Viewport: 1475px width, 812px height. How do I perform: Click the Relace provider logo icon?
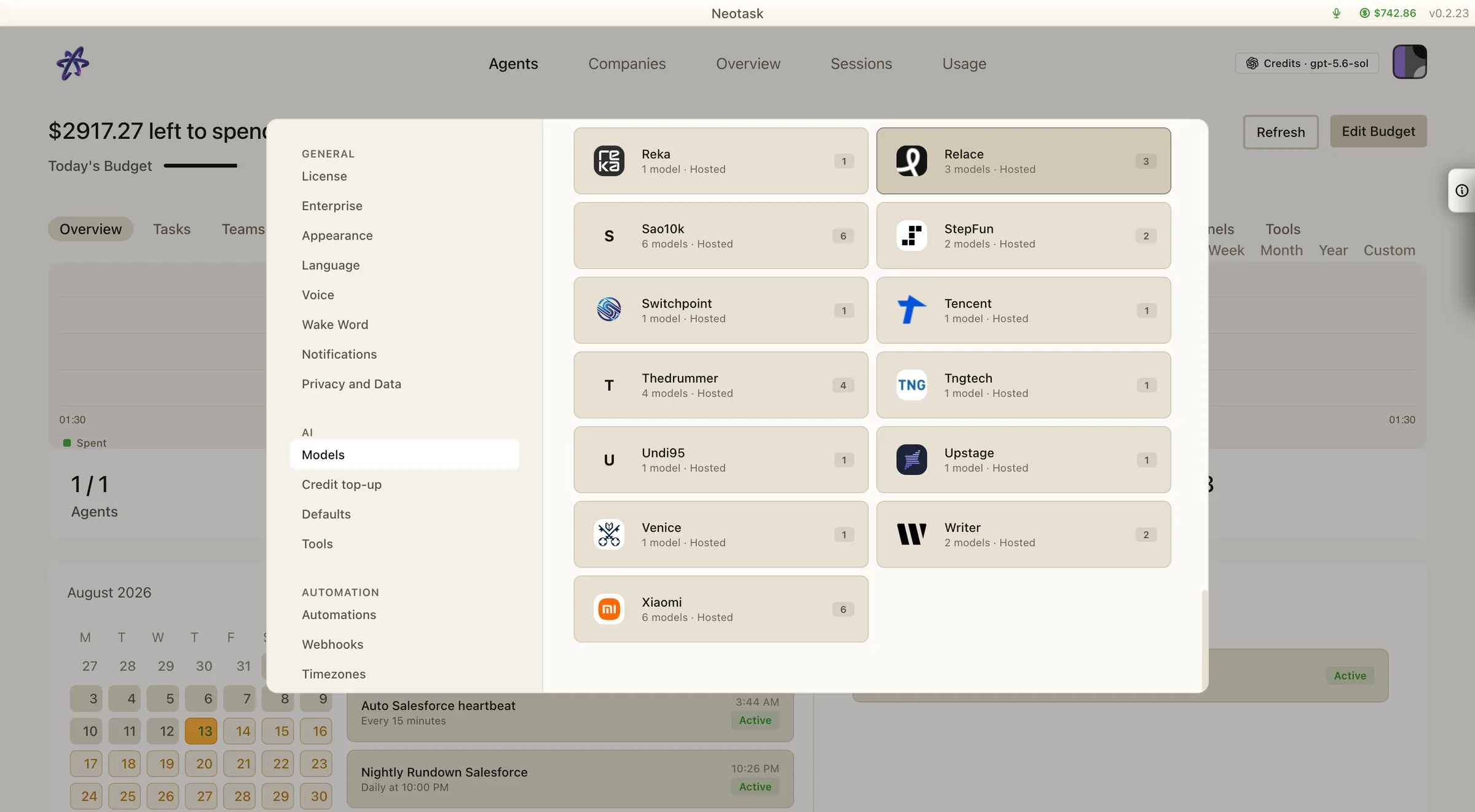[911, 161]
